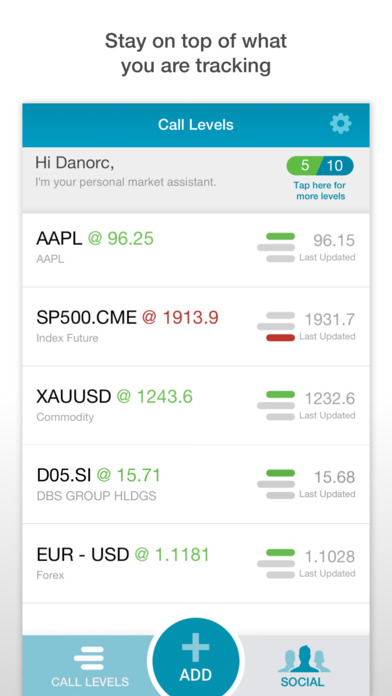Open the XAUUSD @ 1243.6 call level
Screen dimensions: 392x696
[196, 405]
